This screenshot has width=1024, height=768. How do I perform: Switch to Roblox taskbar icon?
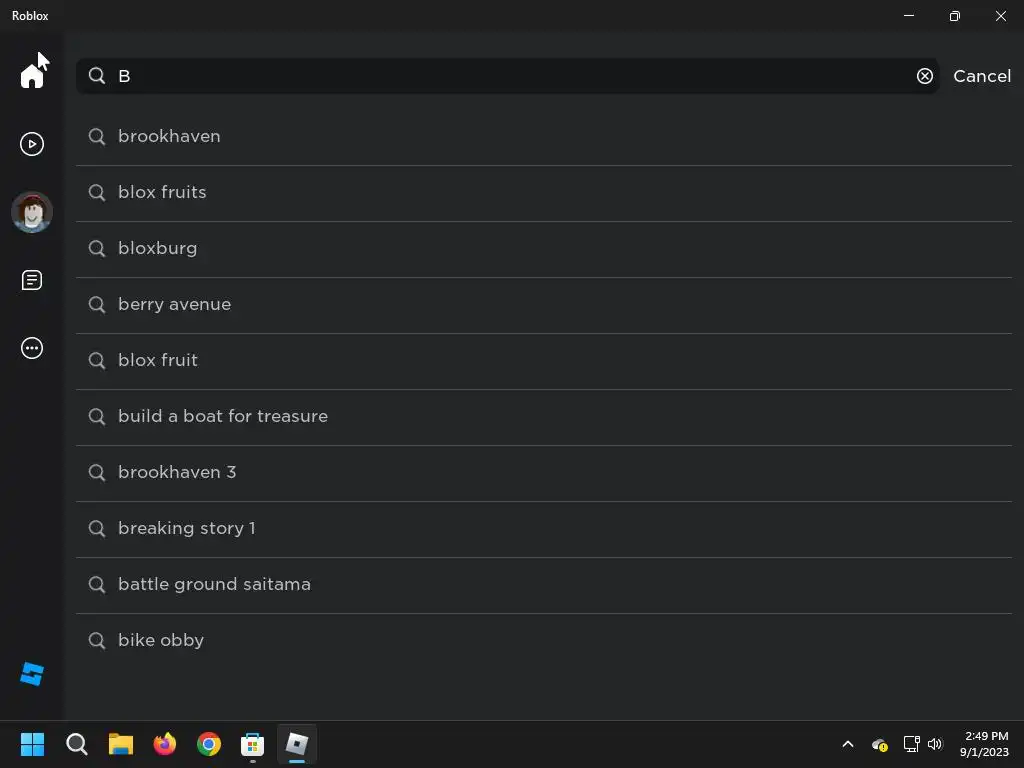pyautogui.click(x=297, y=744)
